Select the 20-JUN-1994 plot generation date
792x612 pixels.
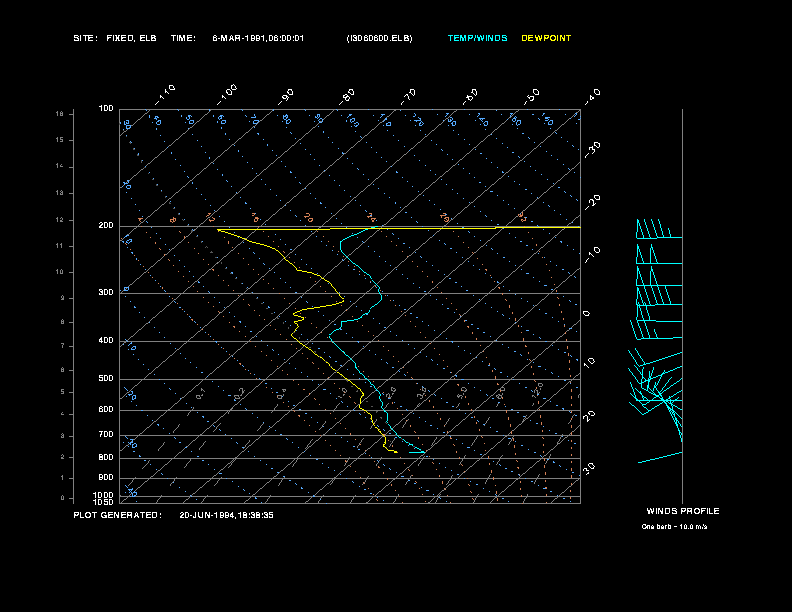click(226, 515)
